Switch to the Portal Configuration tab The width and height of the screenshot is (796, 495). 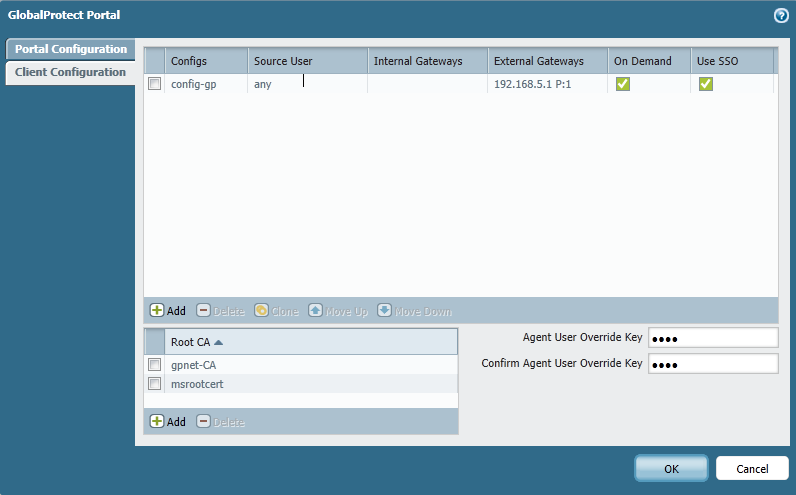[x=71, y=49]
